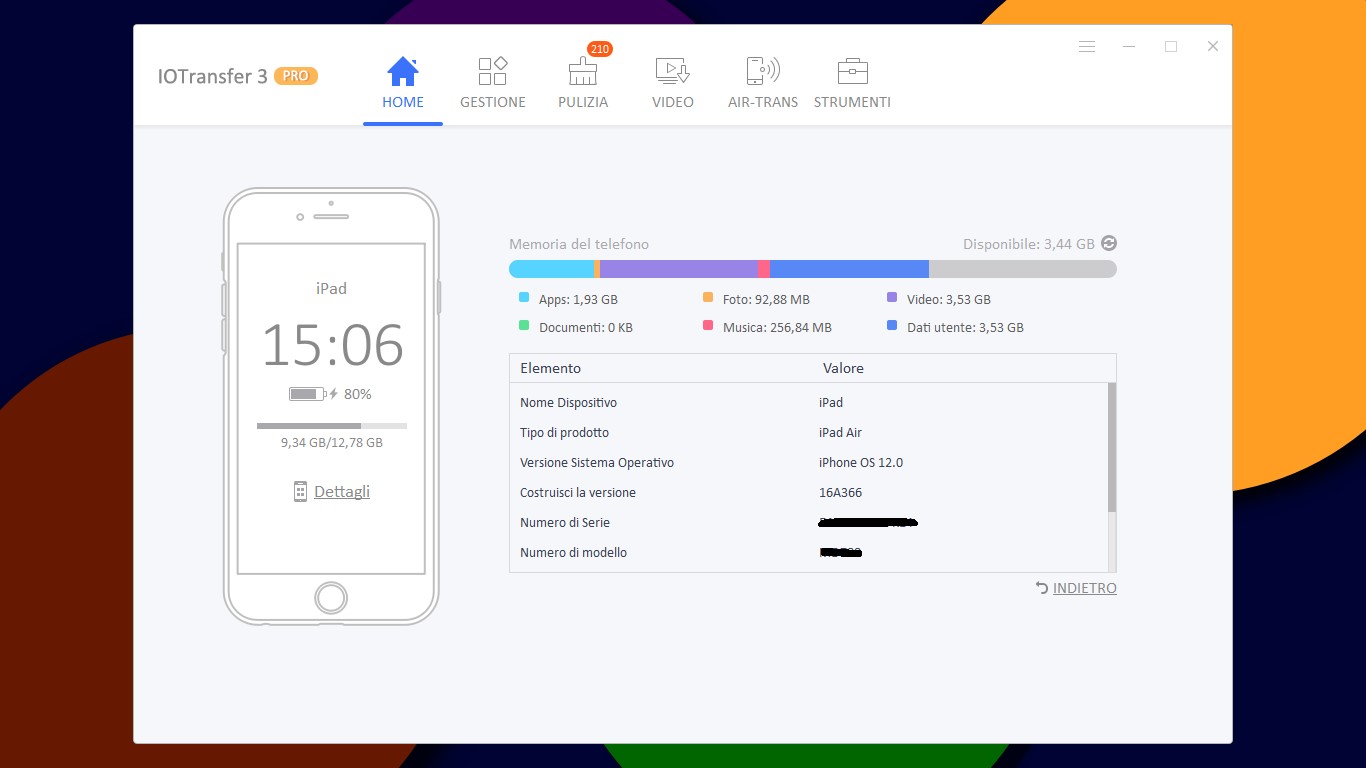
Task: Click the Memoria del telefono heading
Action: [x=579, y=244]
